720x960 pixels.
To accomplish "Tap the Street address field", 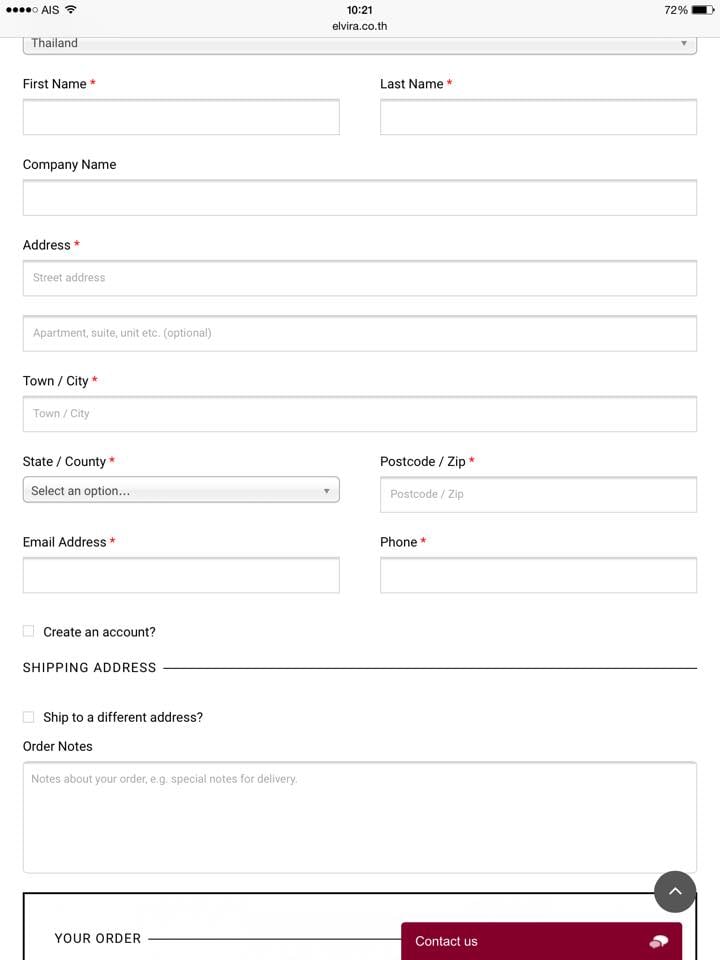I will (360, 278).
